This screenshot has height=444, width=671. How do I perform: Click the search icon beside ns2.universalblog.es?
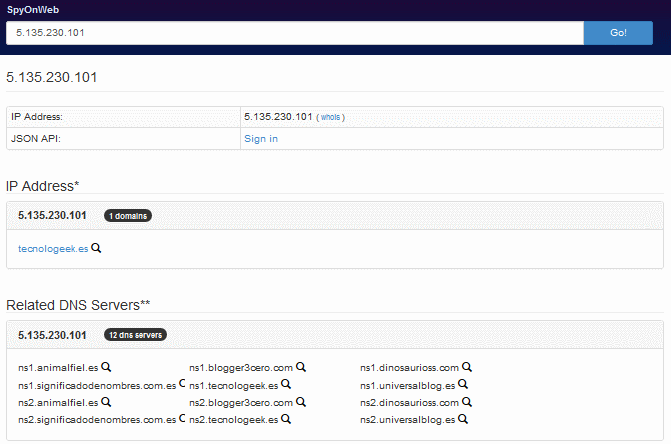click(463, 419)
